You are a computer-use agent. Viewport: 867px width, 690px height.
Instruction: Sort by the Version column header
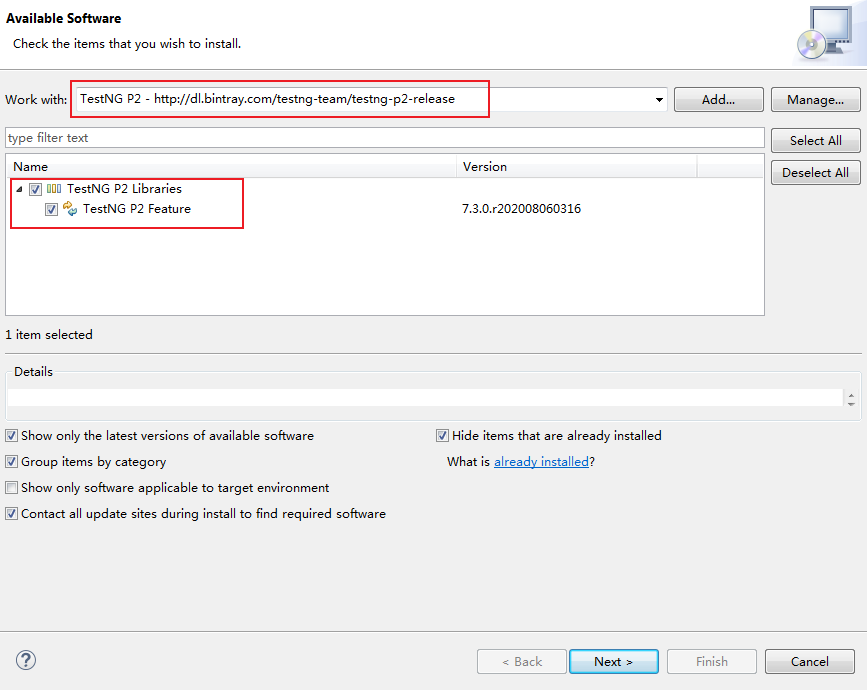pyautogui.click(x=577, y=166)
